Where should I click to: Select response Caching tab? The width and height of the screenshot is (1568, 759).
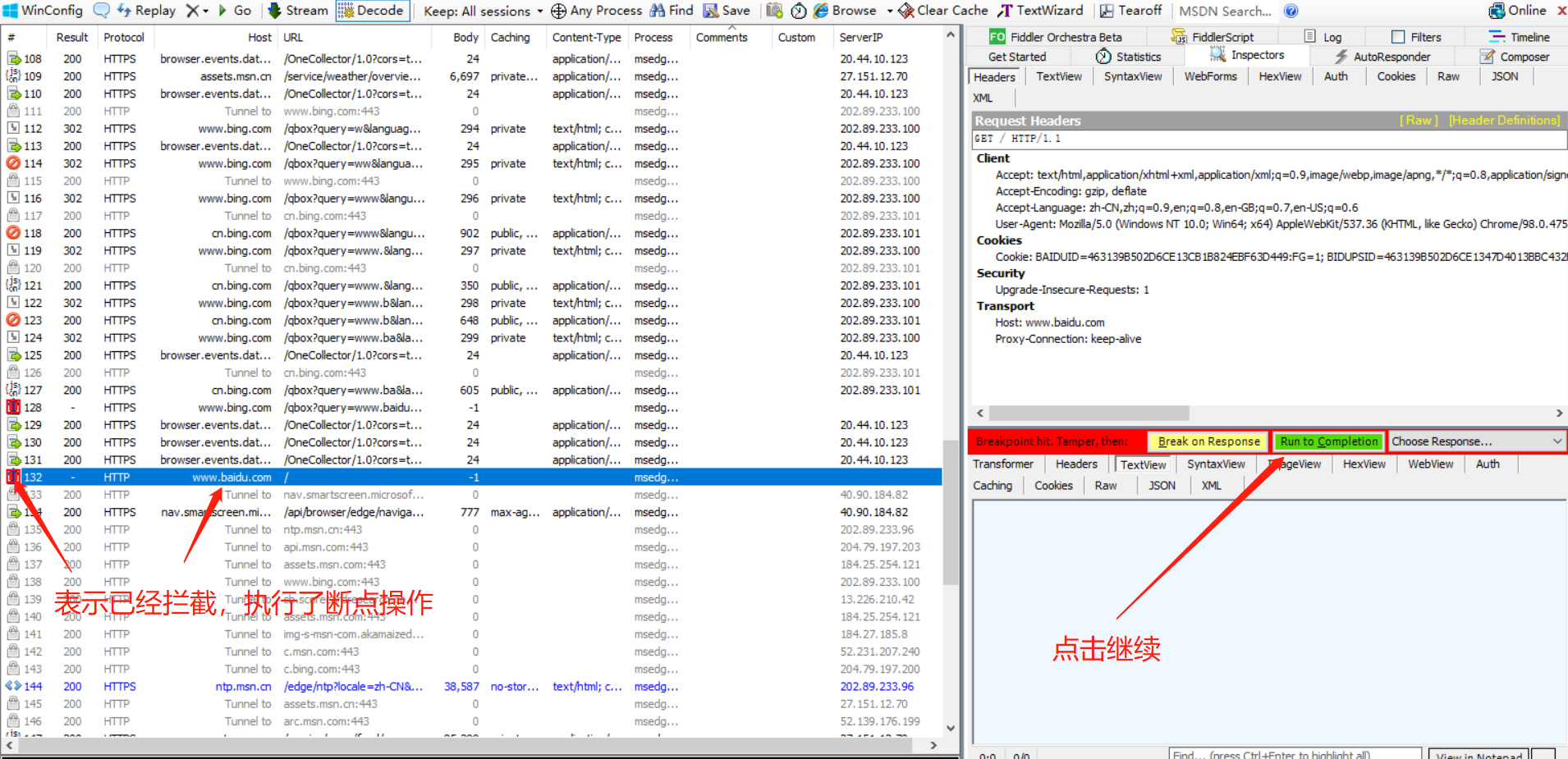point(993,485)
